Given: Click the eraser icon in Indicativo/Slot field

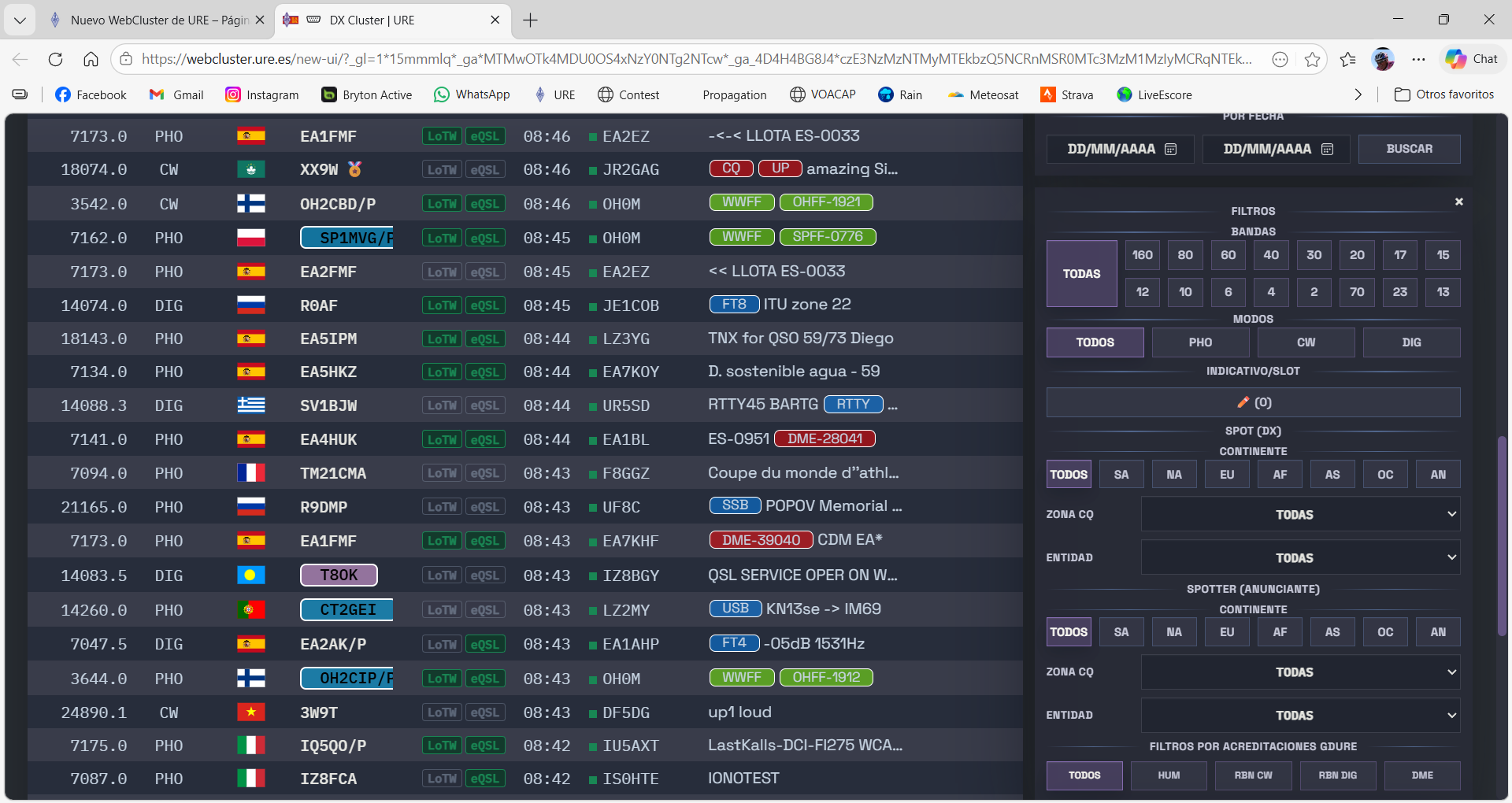Looking at the screenshot, I should tap(1243, 402).
